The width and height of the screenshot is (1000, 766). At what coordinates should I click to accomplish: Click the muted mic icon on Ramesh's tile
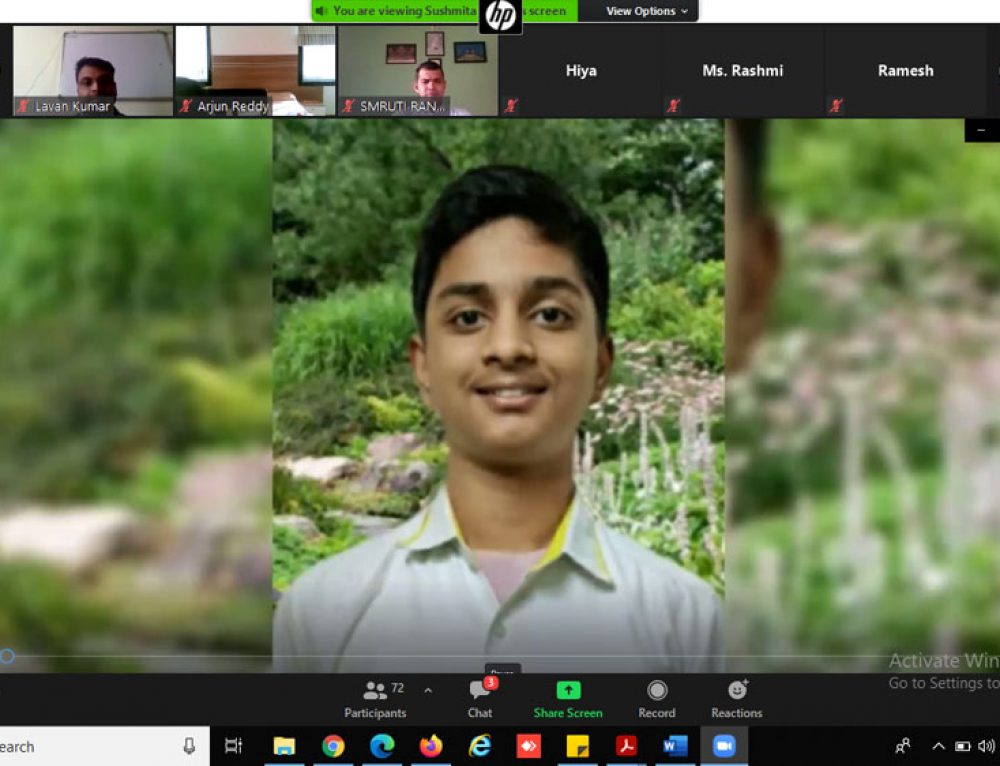coord(836,106)
